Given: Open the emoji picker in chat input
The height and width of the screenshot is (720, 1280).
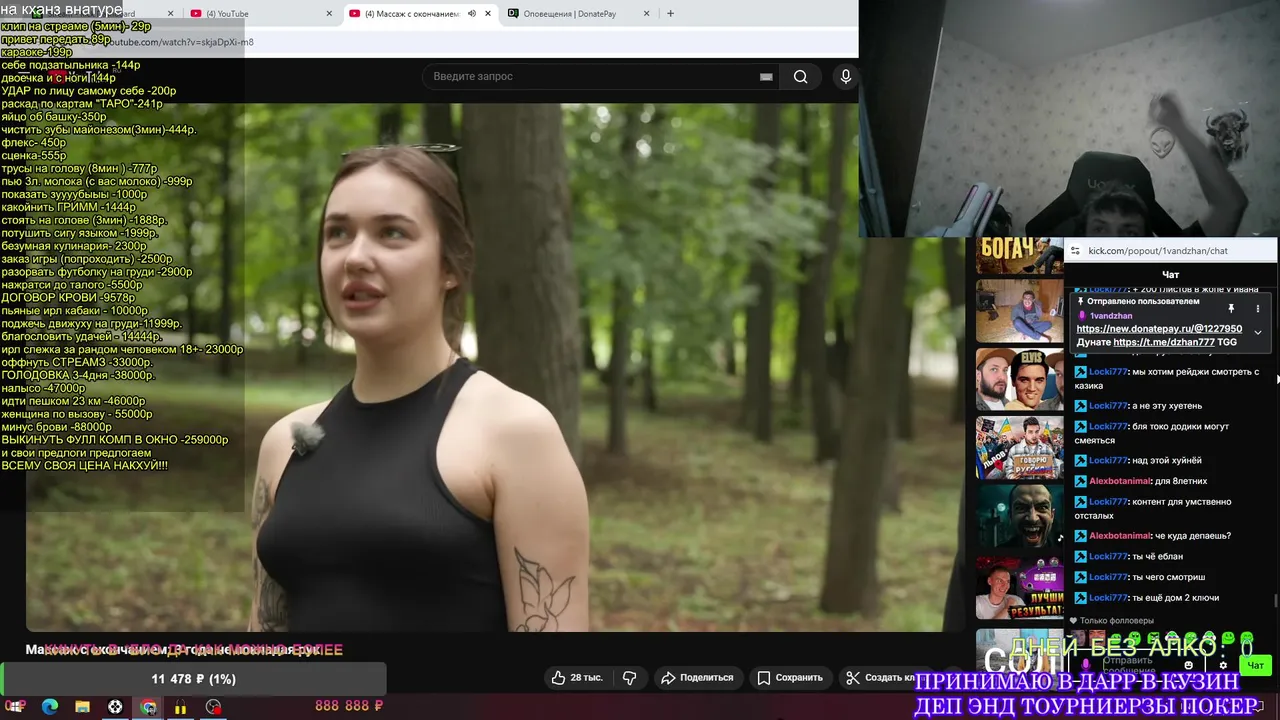Looking at the screenshot, I should pyautogui.click(x=1188, y=665).
